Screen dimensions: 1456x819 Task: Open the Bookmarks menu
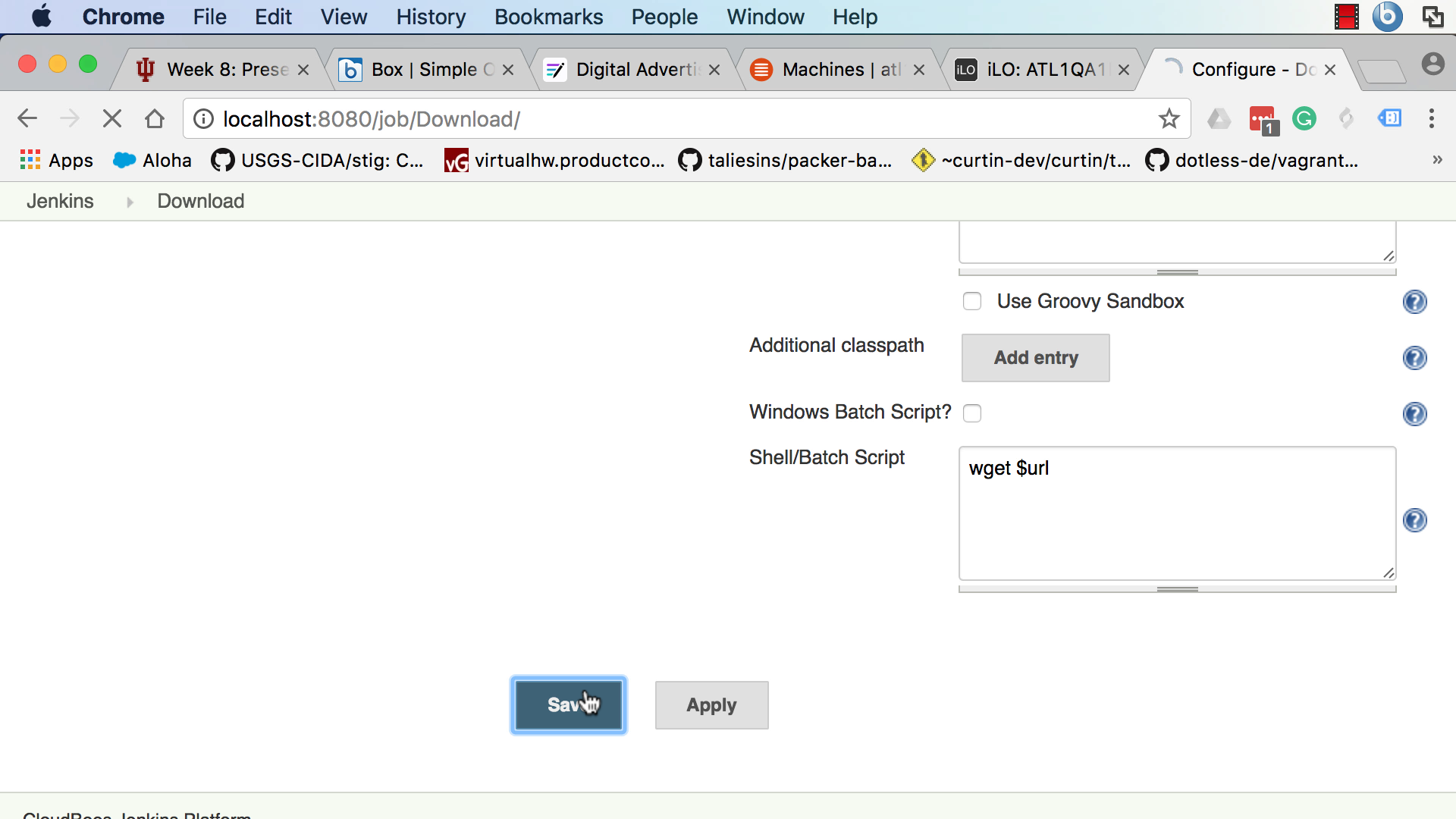548,17
